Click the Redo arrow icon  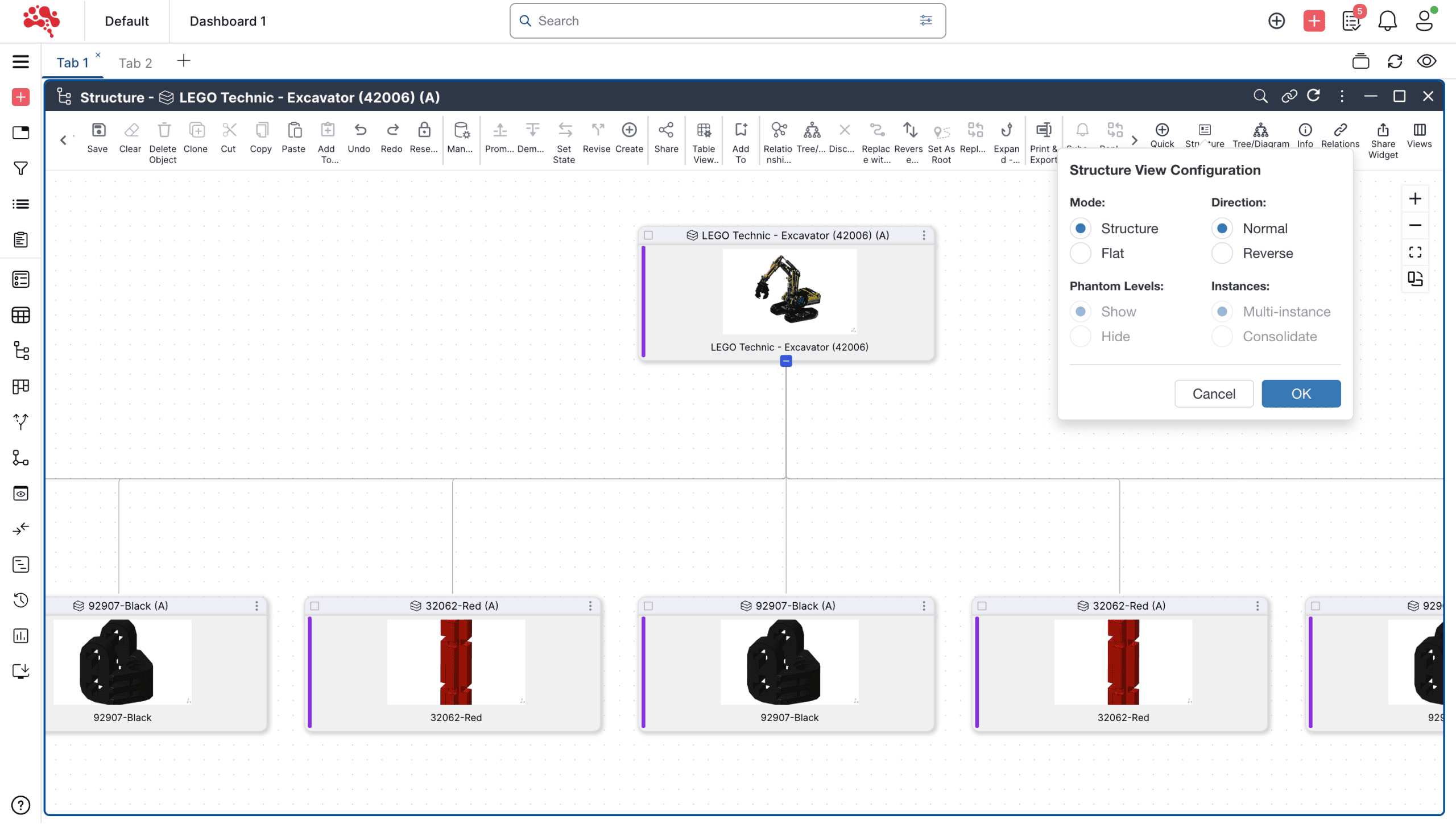pos(392,130)
